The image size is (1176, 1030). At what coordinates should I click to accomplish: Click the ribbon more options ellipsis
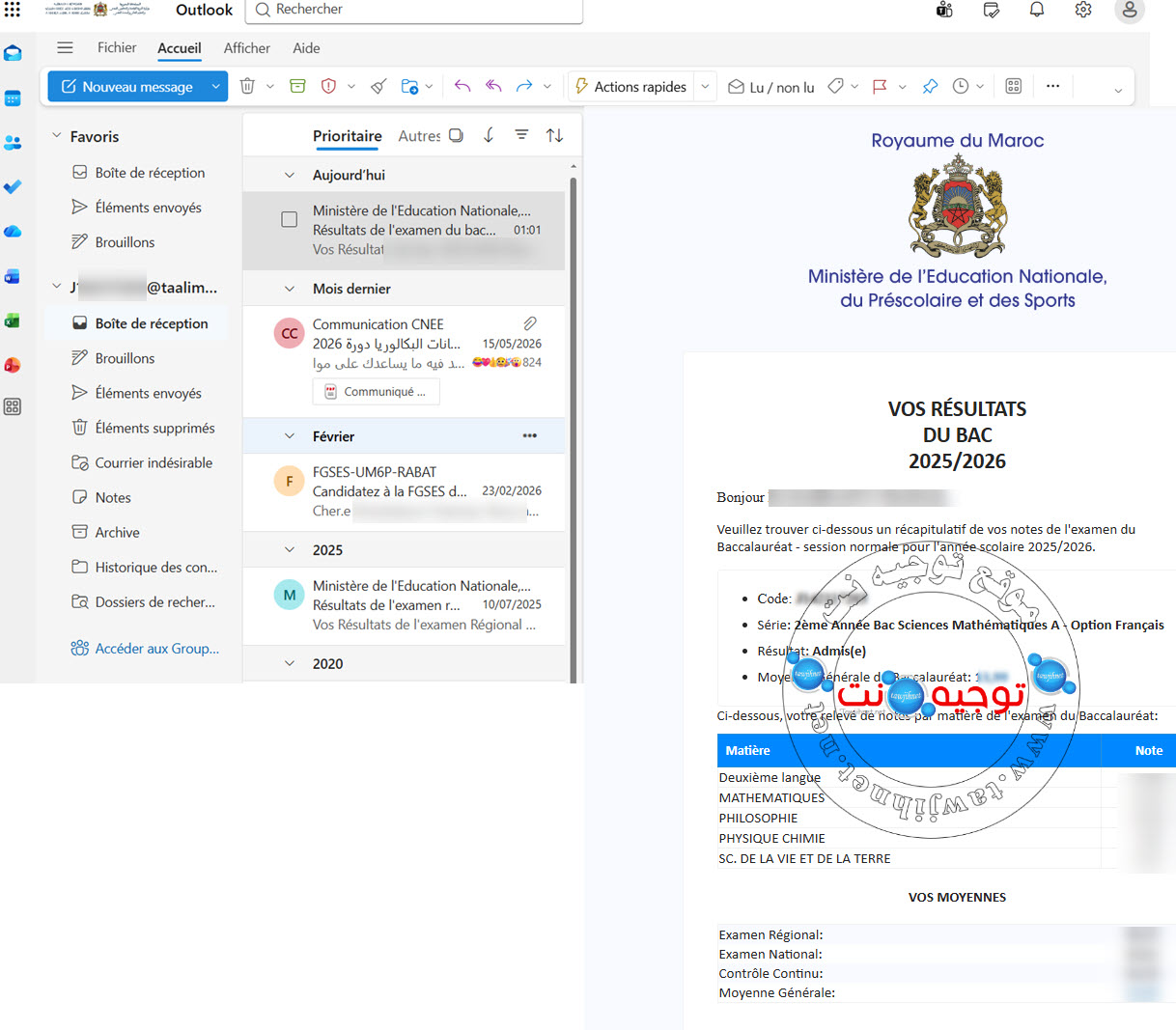coord(1052,86)
